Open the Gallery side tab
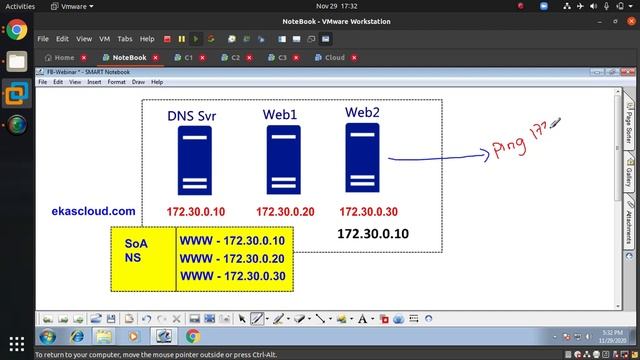The height and width of the screenshot is (360, 640). click(629, 171)
